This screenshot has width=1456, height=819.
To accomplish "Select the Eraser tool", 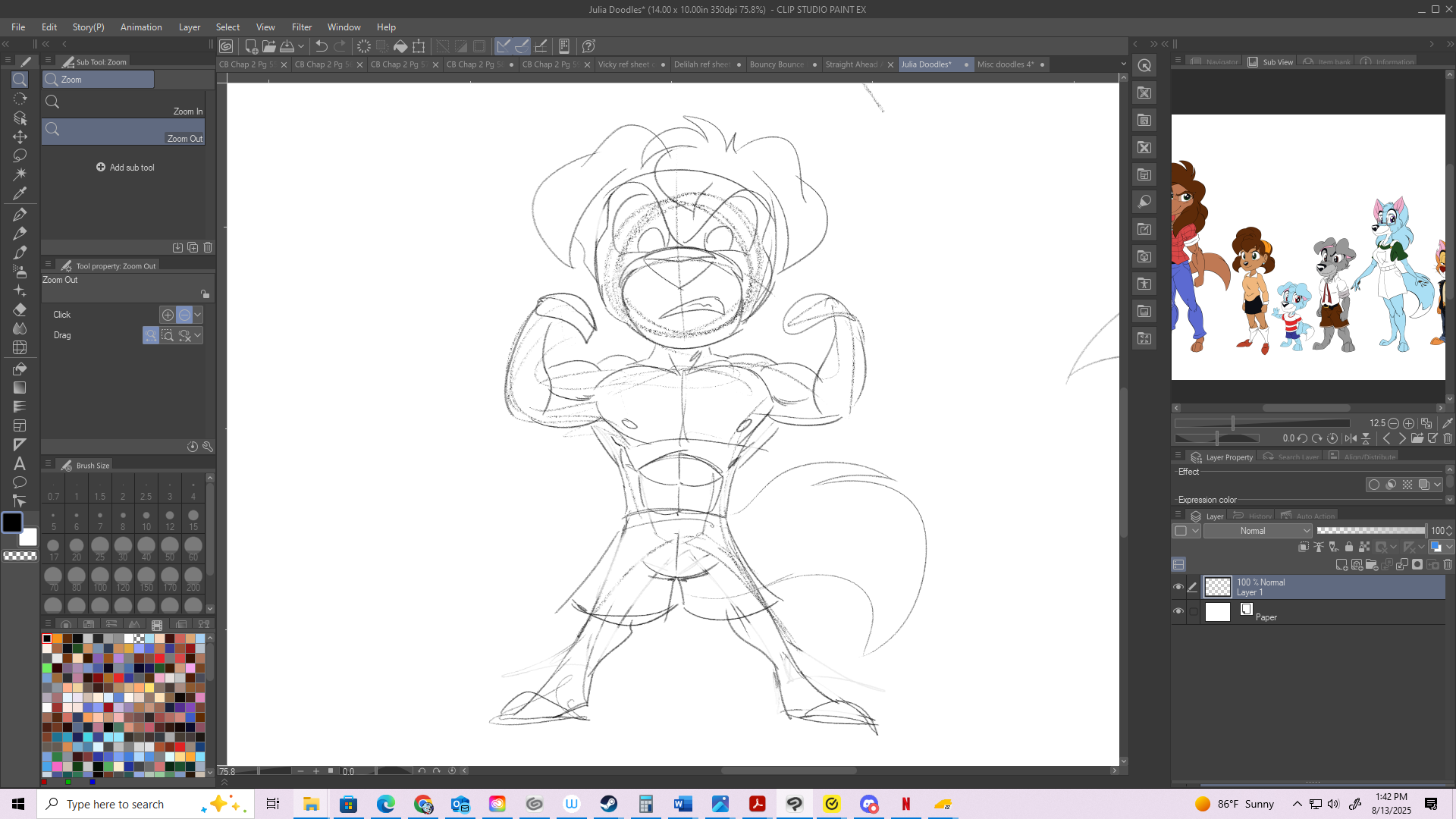I will [x=20, y=309].
